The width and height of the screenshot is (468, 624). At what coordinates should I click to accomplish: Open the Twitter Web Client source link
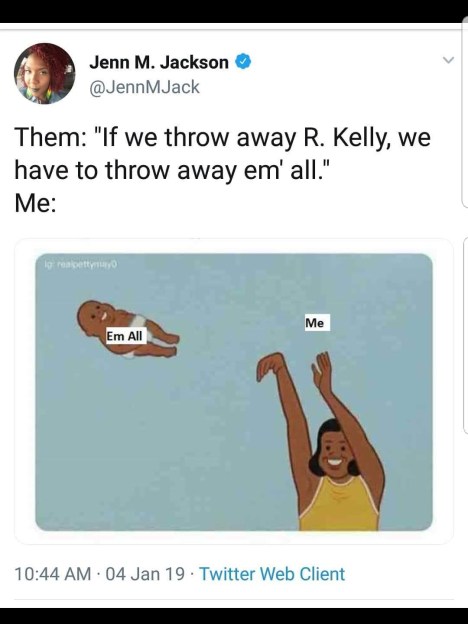tap(272, 574)
